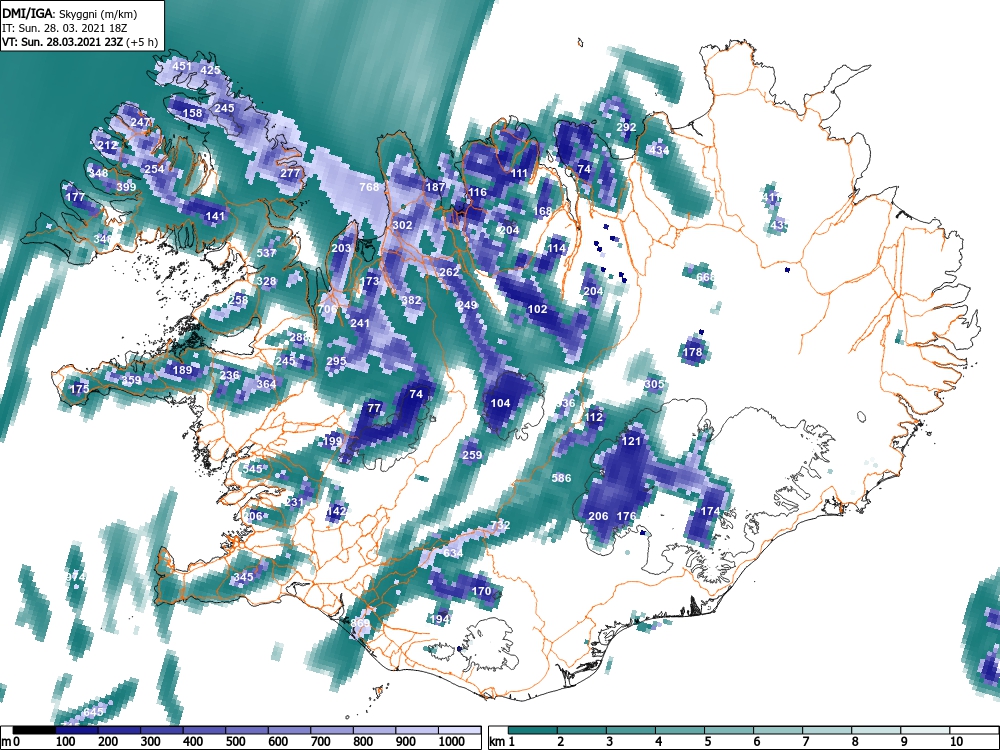1000x750 pixels.
Task: Click the visibility value 451 in the Westfjords
Action: coord(182,66)
